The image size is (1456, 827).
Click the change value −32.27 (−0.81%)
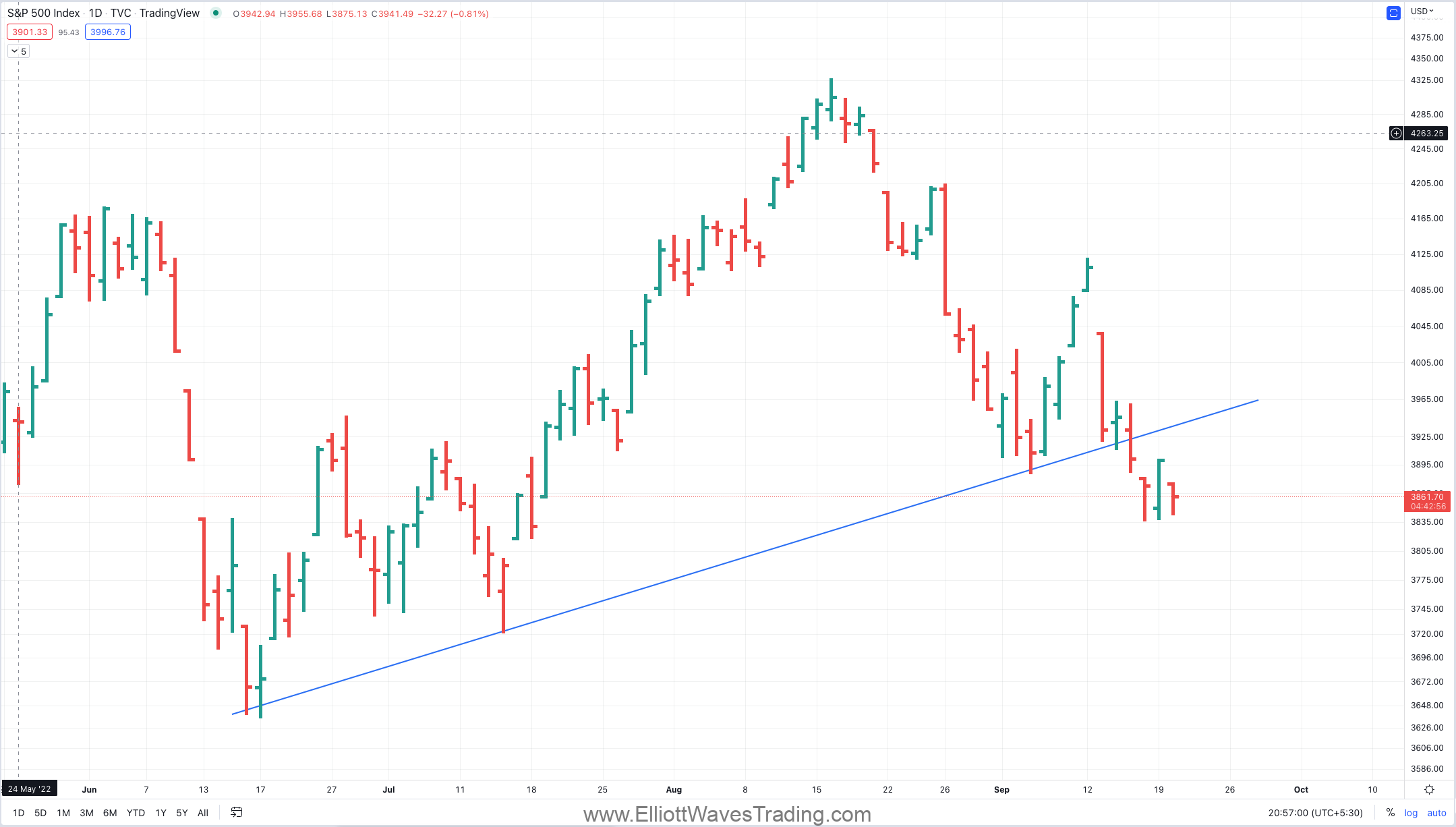coord(453,13)
